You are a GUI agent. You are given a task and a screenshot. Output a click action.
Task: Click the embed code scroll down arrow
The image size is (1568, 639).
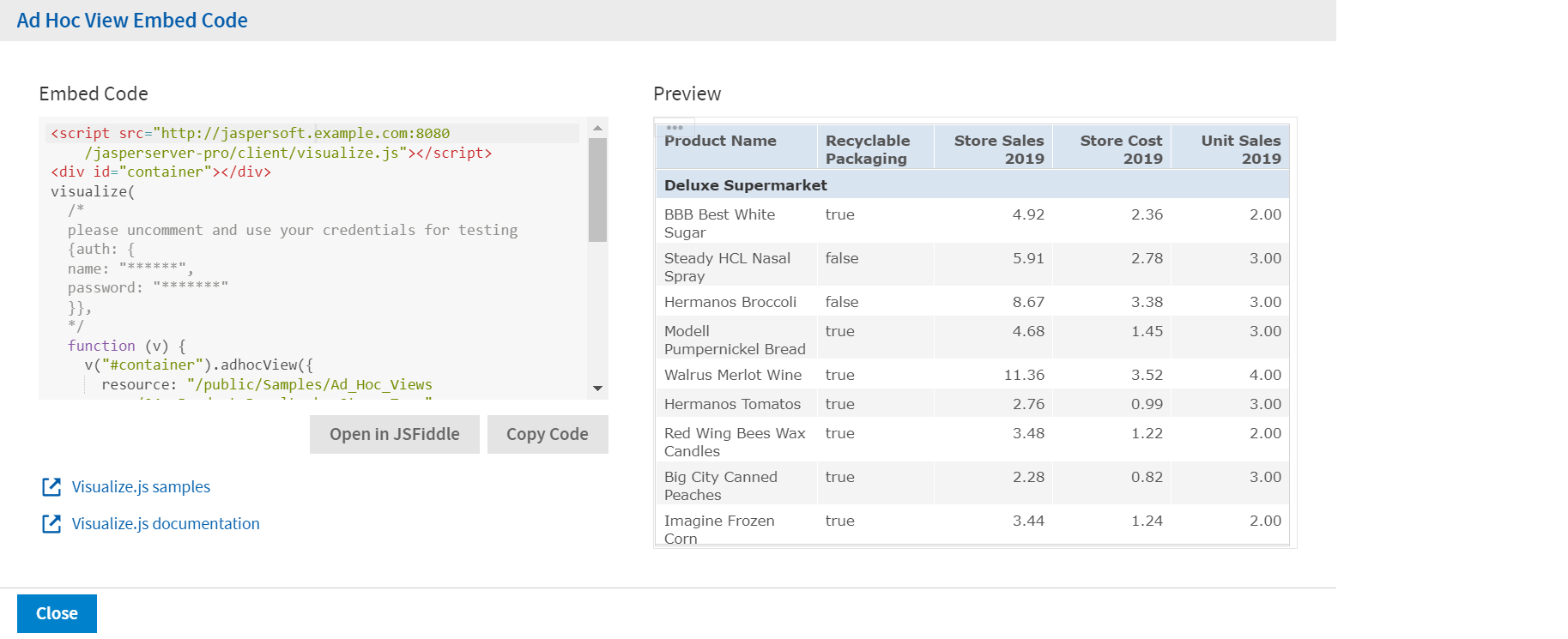point(597,389)
